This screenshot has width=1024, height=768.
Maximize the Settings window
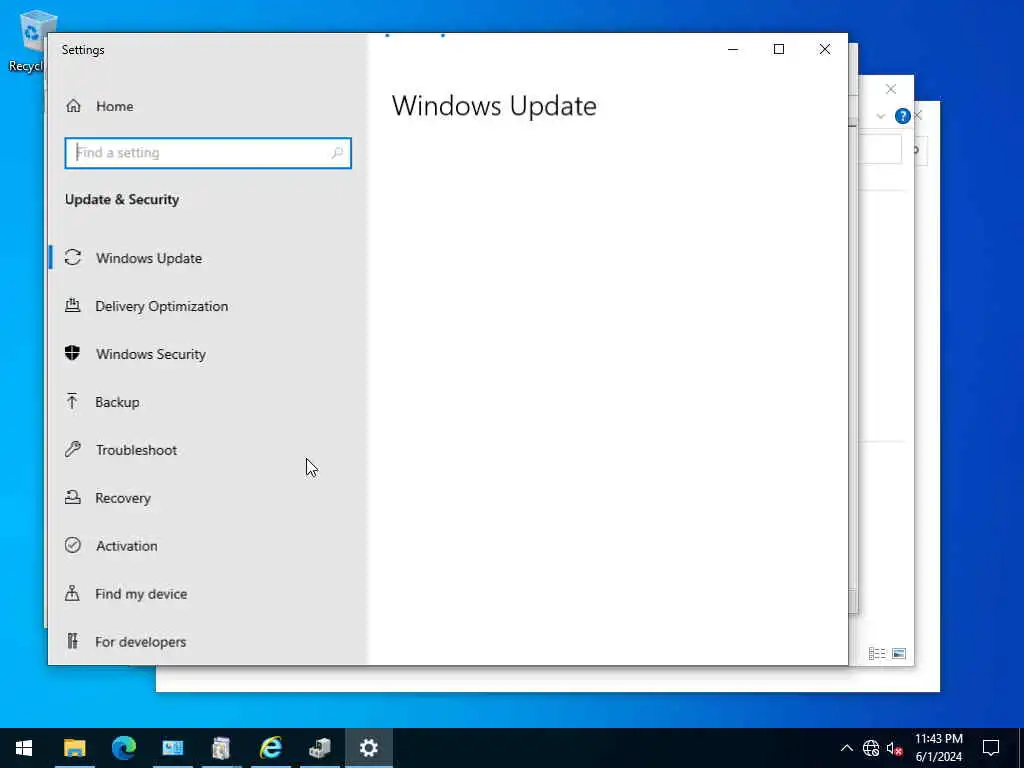(x=779, y=50)
